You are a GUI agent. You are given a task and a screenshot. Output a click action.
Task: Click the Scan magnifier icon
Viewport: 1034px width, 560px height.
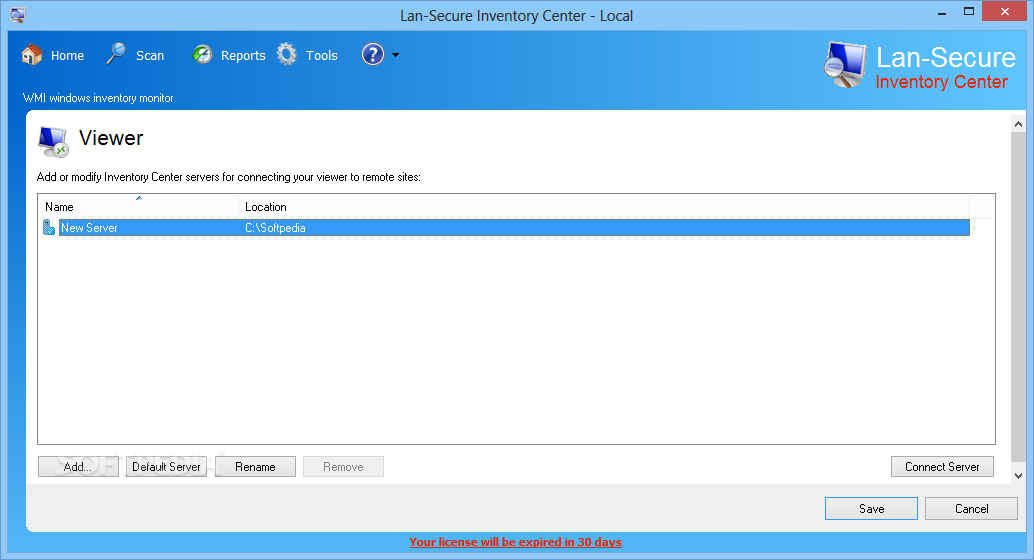(x=116, y=53)
